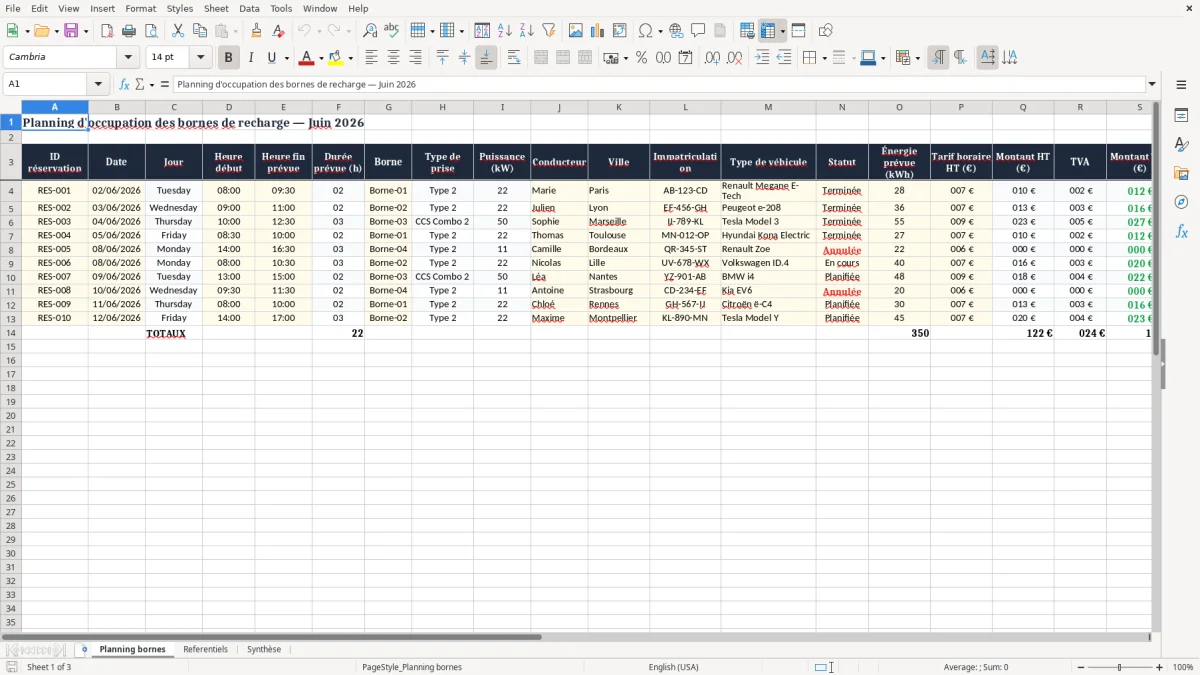Click Sort Ascending icon

tap(505, 31)
